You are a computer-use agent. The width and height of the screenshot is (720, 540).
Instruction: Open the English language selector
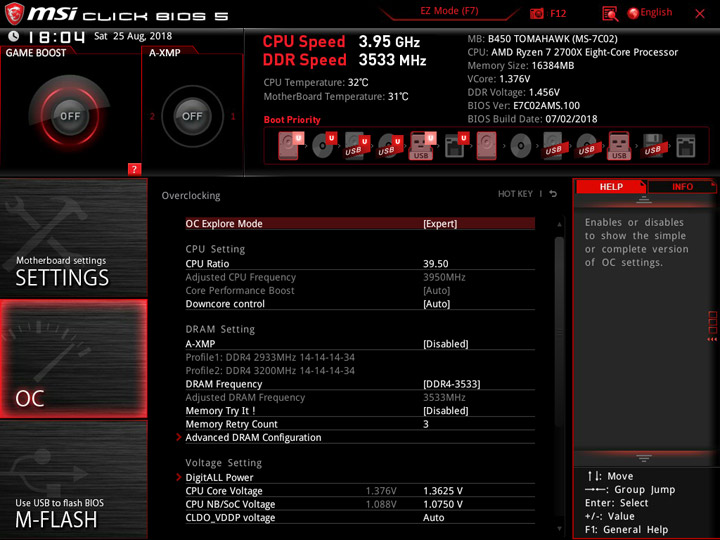click(x=650, y=13)
